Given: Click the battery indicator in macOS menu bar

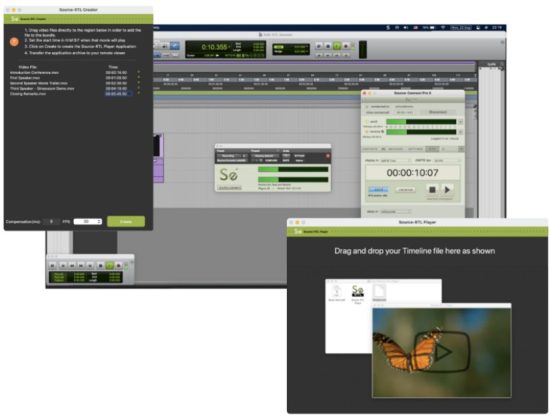Looking at the screenshot, I should pos(429,27).
